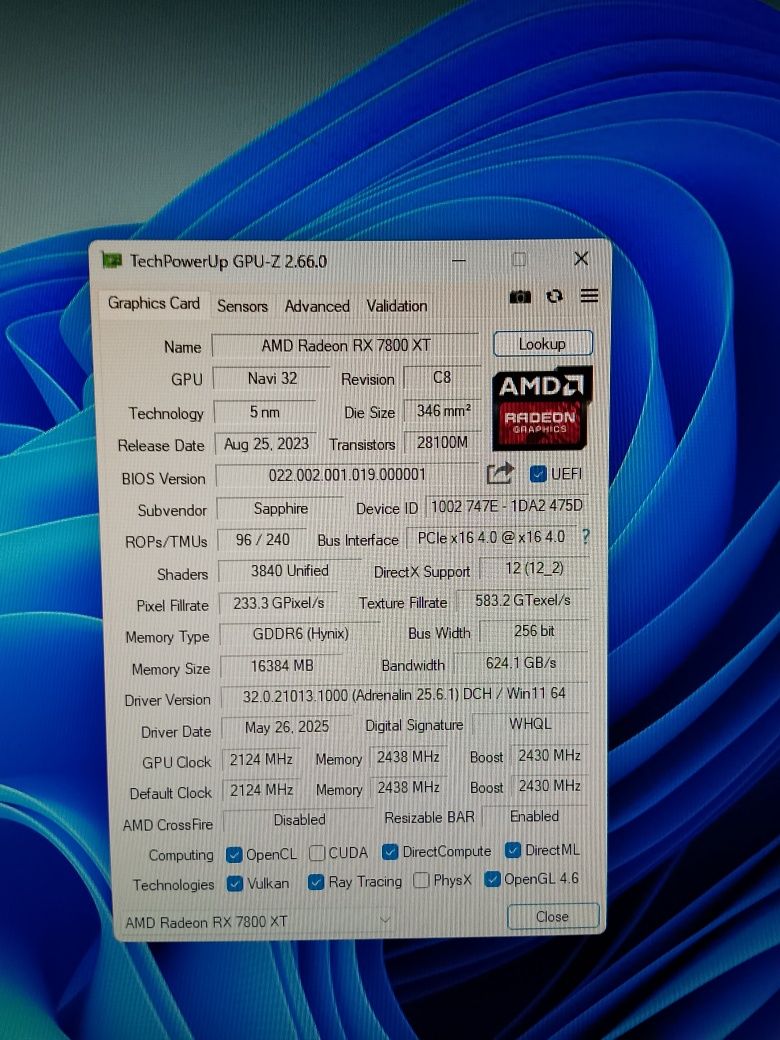
Task: Switch to the Graphics Card tab
Action: [154, 303]
